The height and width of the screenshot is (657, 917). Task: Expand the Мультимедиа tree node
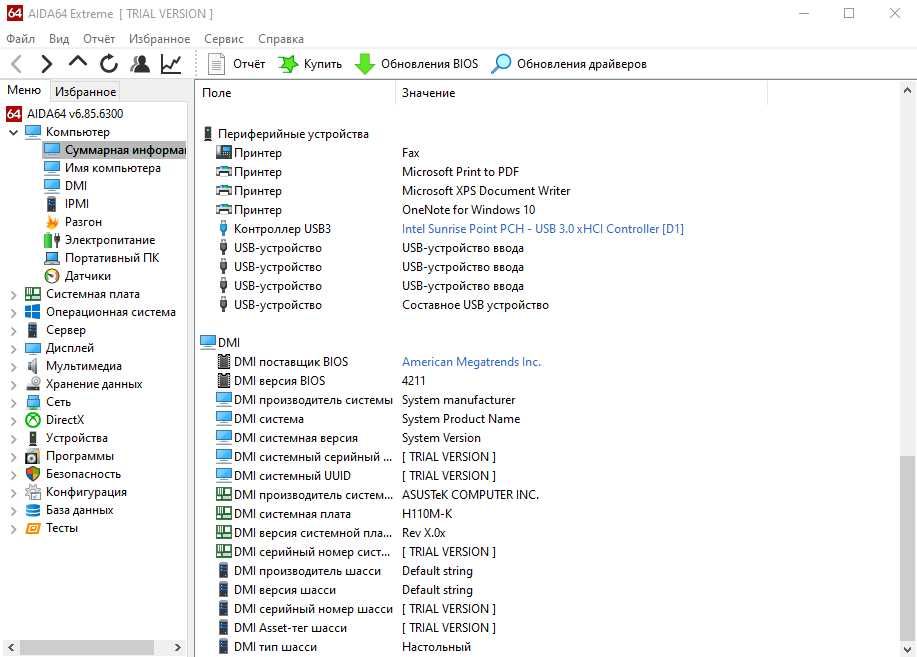point(13,367)
